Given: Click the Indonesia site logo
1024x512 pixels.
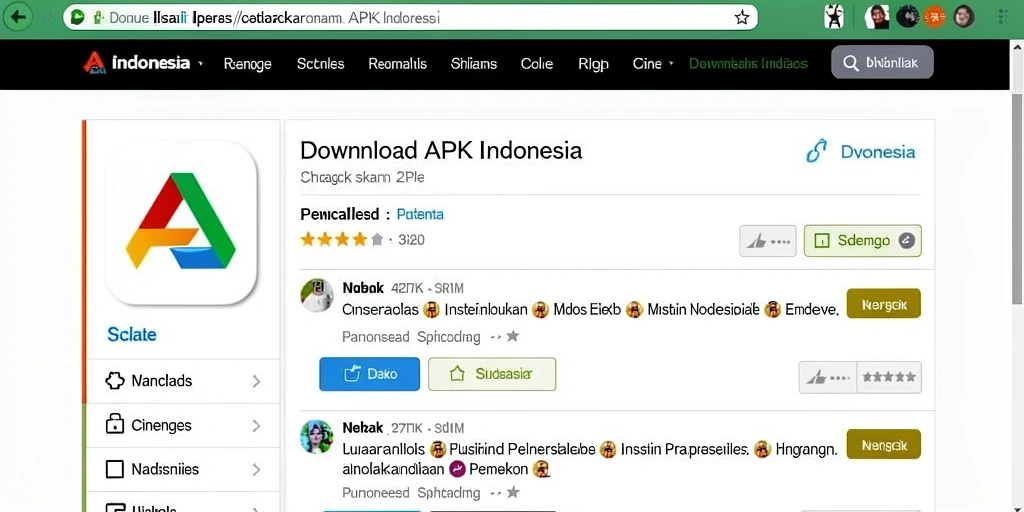Looking at the screenshot, I should coord(136,63).
